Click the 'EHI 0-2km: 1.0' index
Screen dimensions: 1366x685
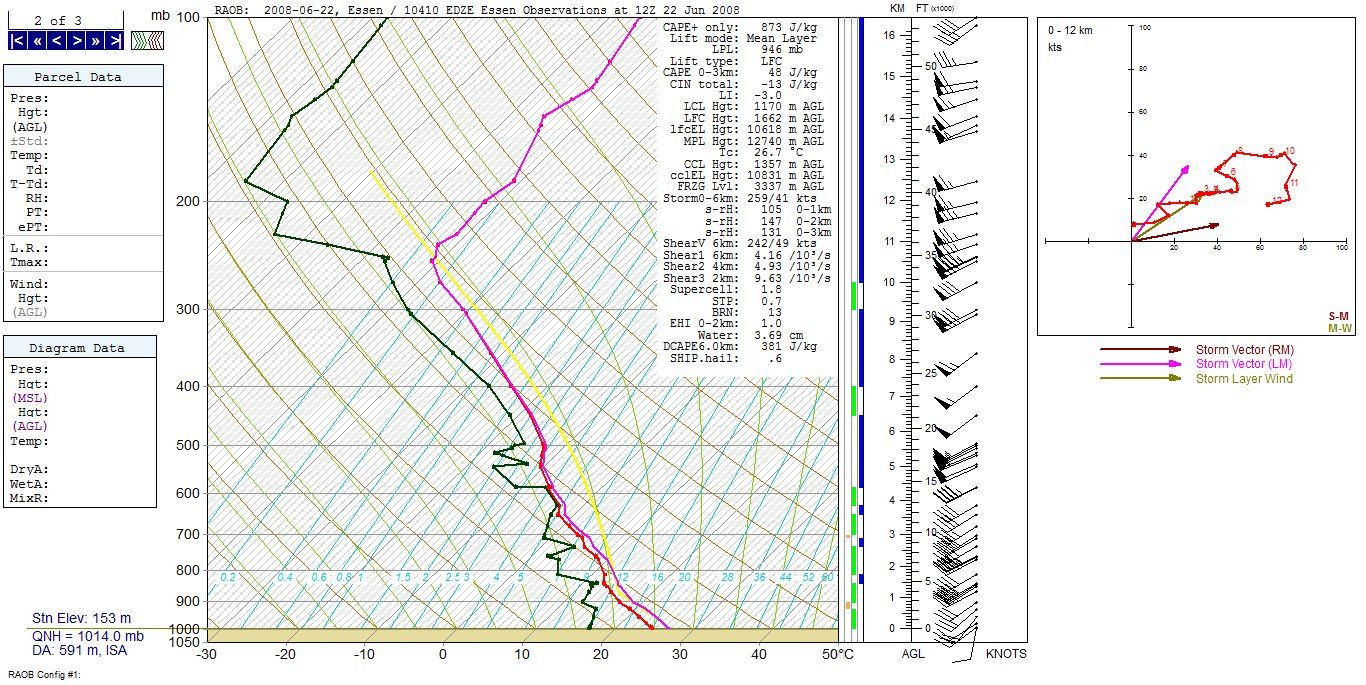coord(726,323)
